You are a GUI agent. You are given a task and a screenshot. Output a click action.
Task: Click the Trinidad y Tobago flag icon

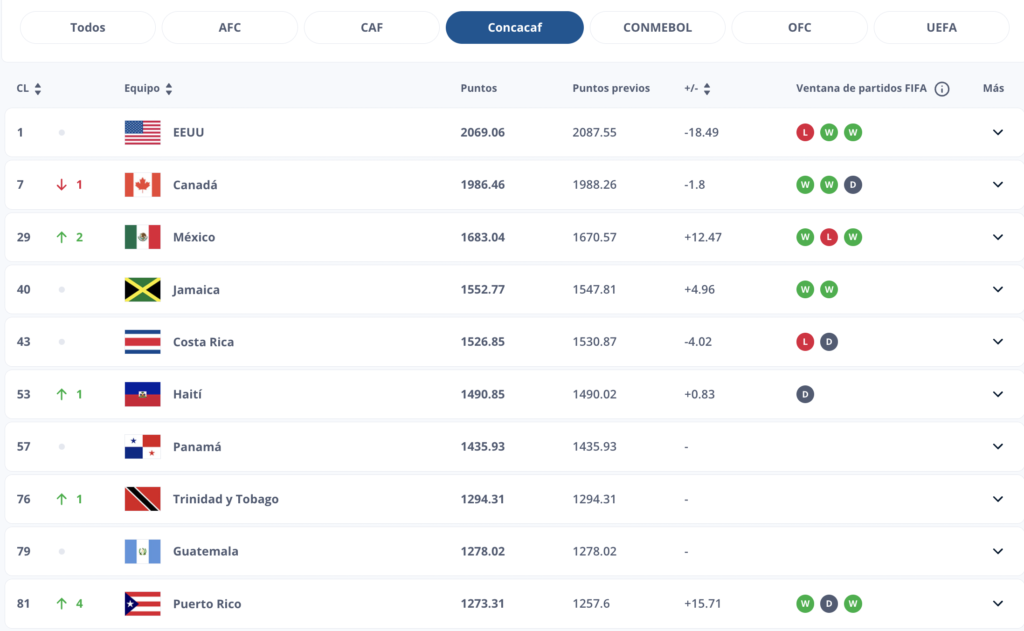point(142,499)
